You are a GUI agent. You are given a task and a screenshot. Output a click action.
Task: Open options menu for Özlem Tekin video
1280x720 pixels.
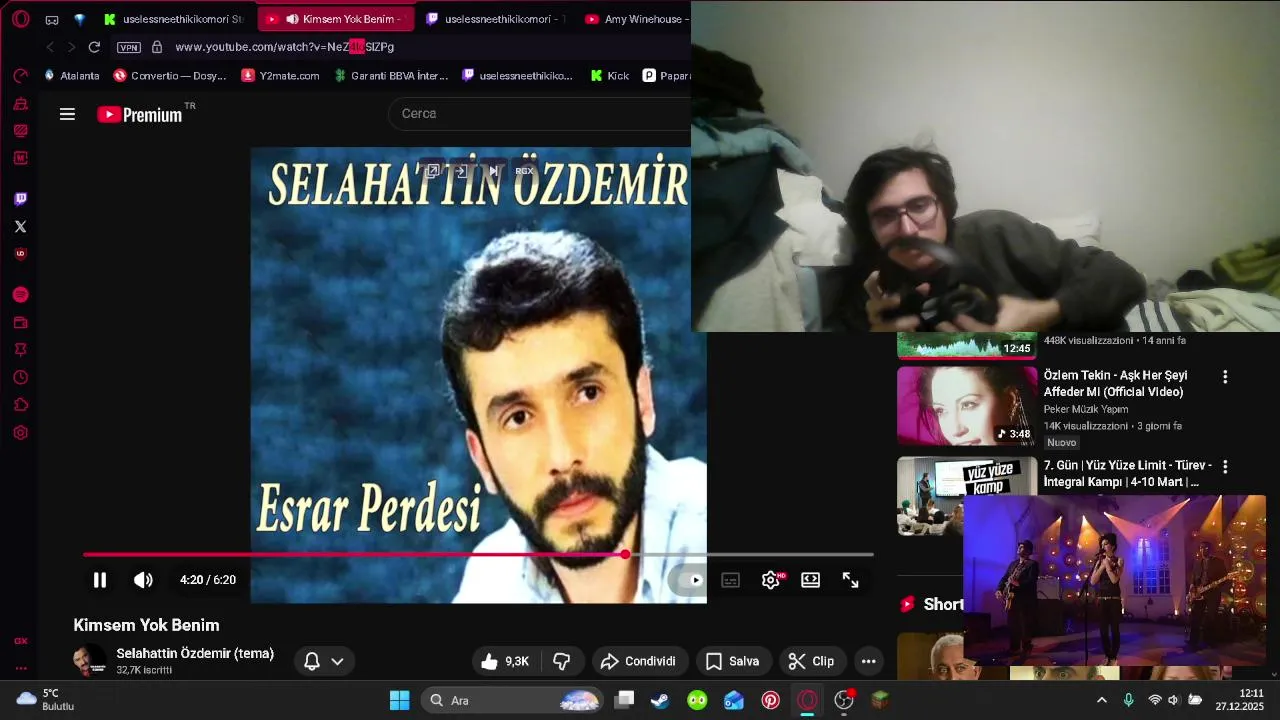[x=1225, y=377]
